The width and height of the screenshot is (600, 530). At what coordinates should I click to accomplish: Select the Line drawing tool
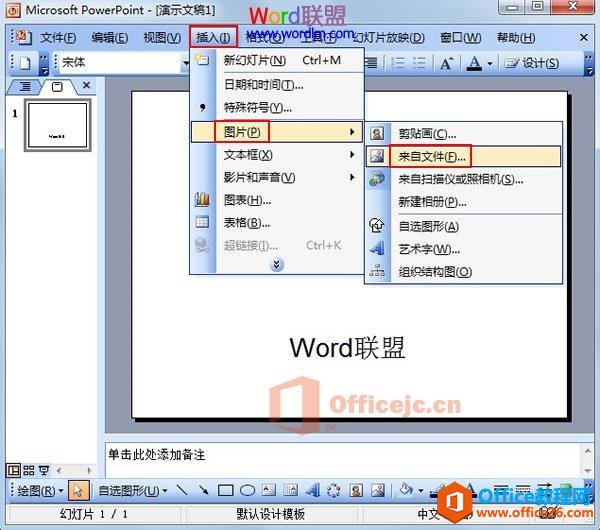182,490
